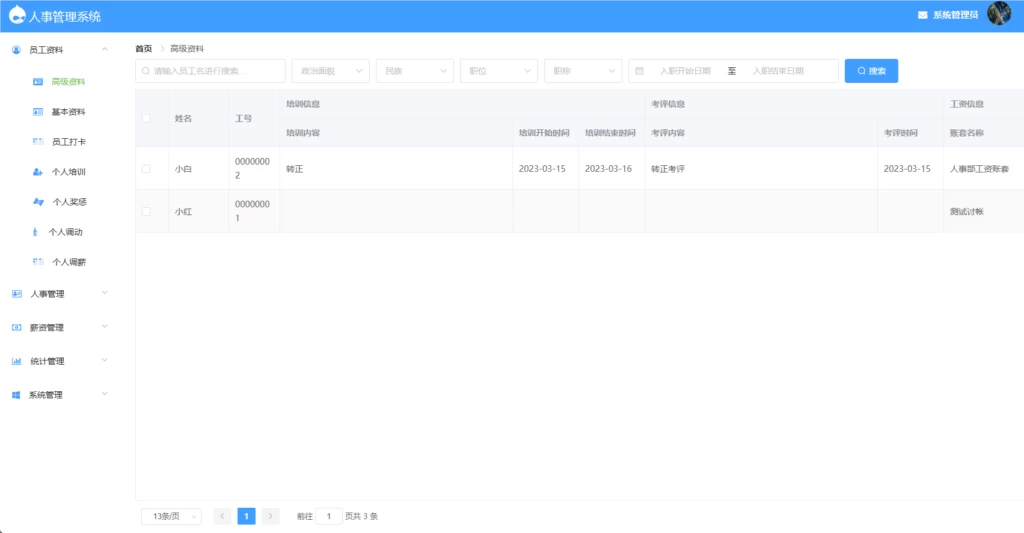Click the 高级资料 sidebar icon
The height and width of the screenshot is (533, 1024).
38,81
